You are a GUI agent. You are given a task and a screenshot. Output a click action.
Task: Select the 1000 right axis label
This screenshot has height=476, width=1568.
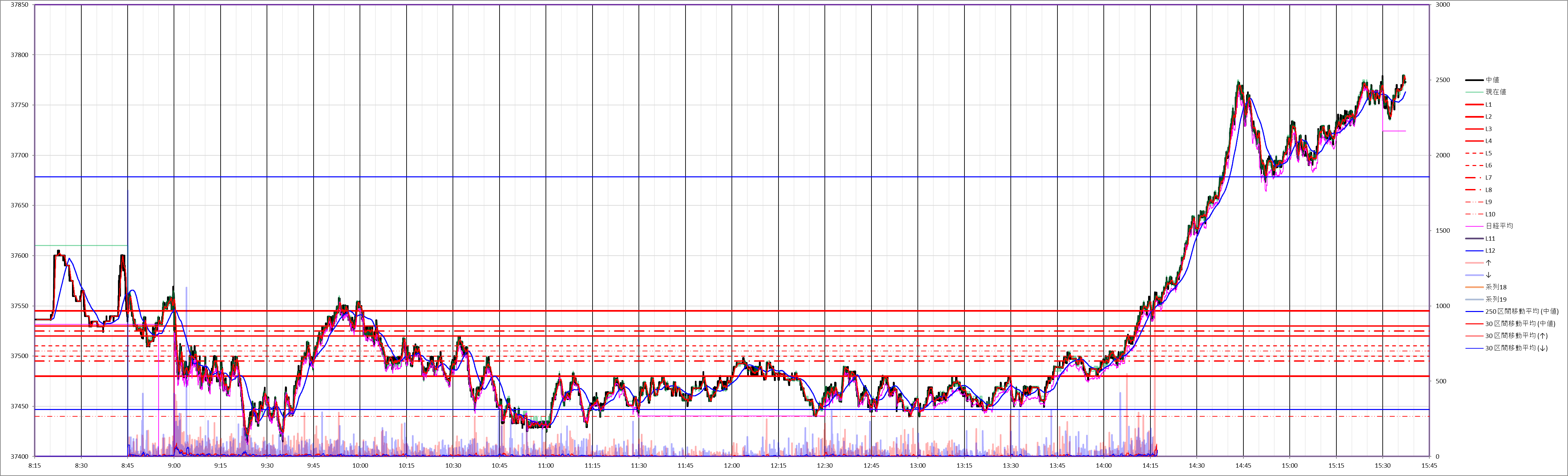pyautogui.click(x=1443, y=306)
